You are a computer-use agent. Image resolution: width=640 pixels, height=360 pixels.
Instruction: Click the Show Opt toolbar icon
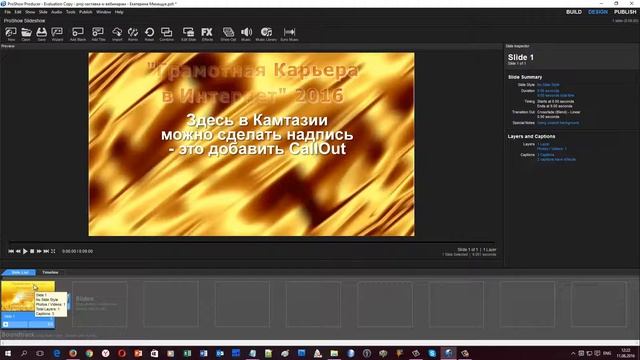coord(228,33)
